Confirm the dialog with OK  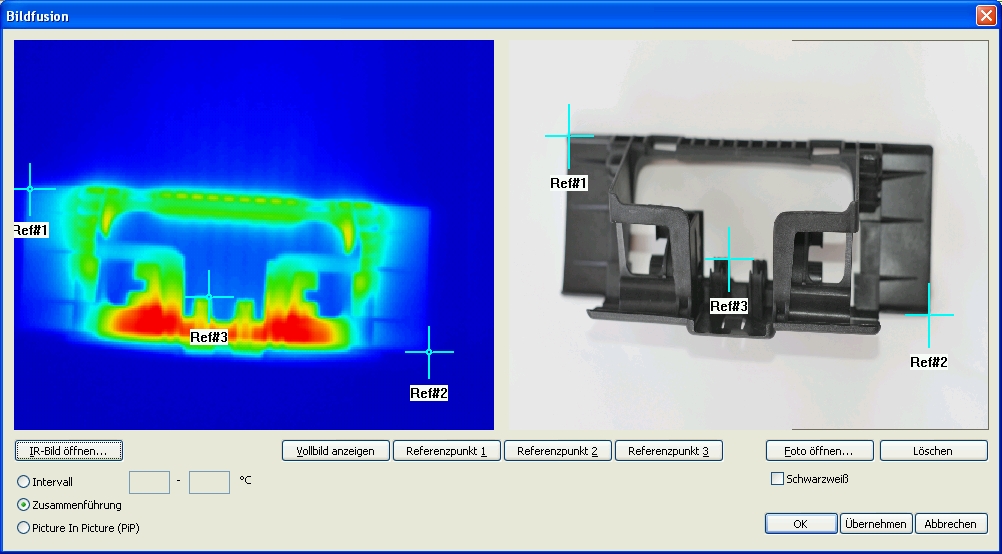point(800,524)
